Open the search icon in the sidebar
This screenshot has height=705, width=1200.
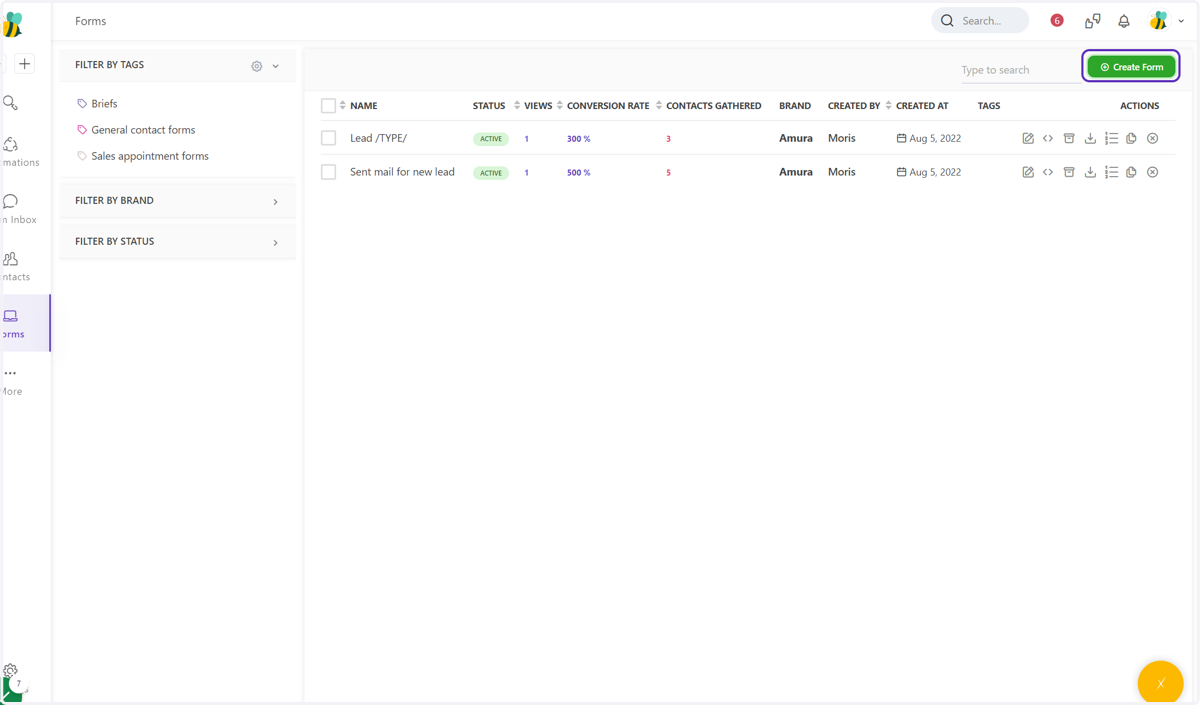10,103
